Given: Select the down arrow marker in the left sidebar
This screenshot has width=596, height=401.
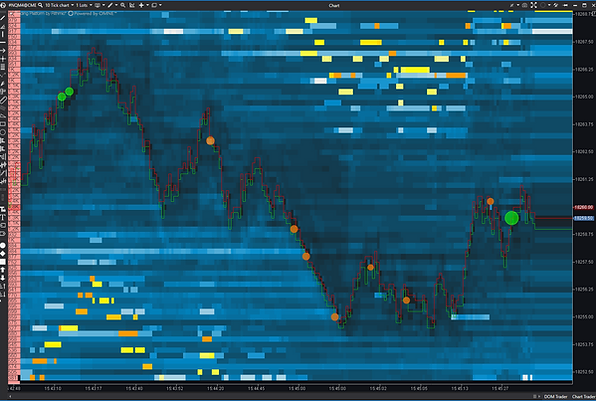Looking at the screenshot, I should 3,277.
